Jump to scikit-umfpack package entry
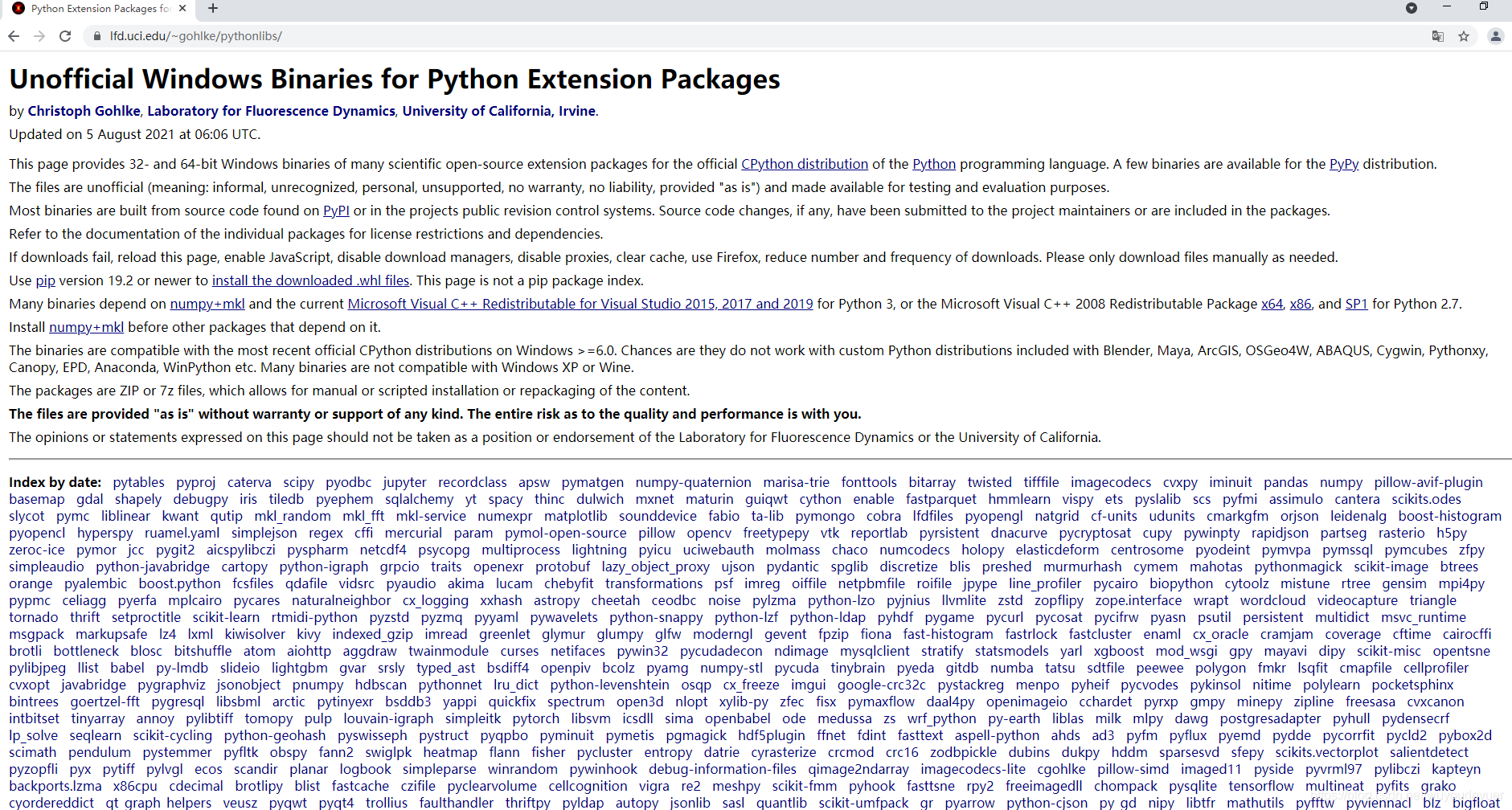Viewport: 1512px width, 810px height. [863, 803]
